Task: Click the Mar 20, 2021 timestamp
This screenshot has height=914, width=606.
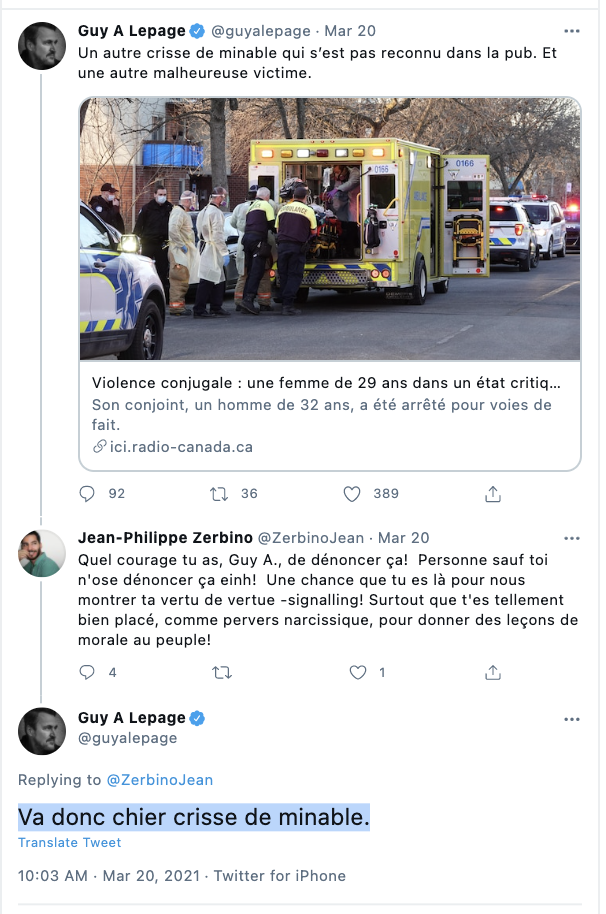Action: coord(151,876)
